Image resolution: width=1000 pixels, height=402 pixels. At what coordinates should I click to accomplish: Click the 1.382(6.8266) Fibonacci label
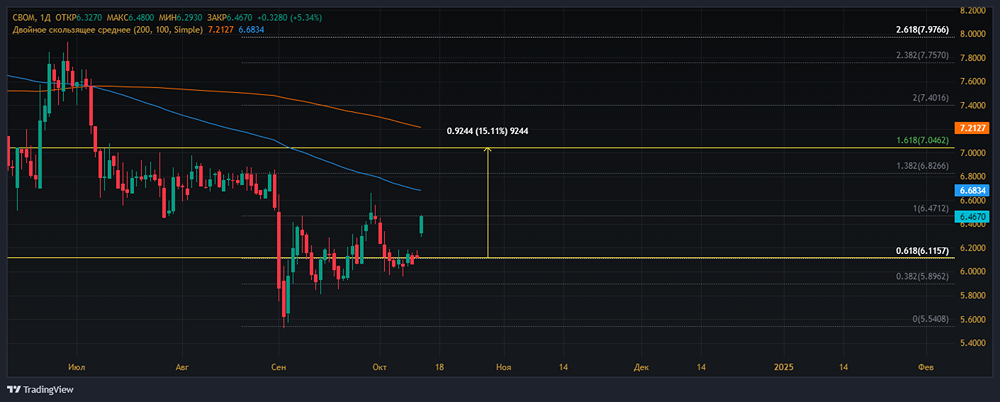click(x=922, y=166)
